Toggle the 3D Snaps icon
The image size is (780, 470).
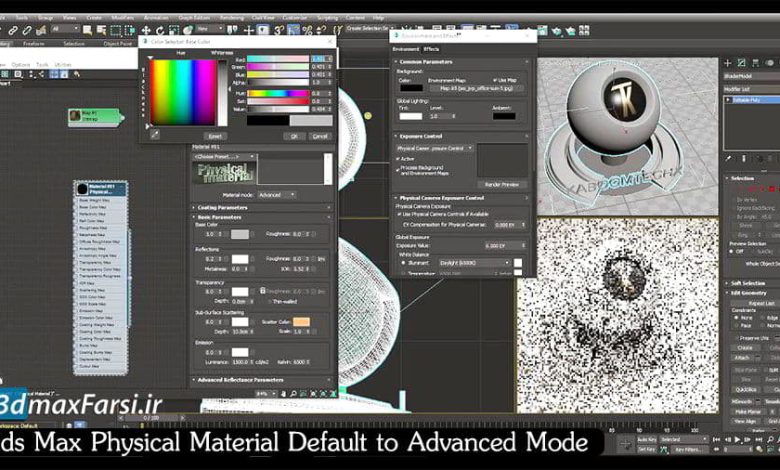pos(279,30)
